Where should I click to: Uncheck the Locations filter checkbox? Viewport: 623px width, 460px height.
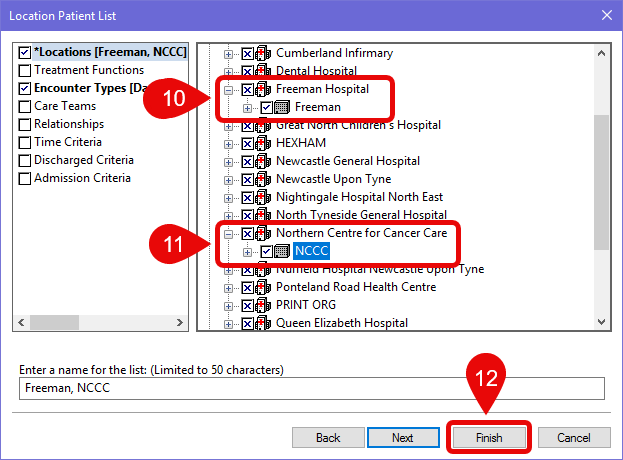(25, 52)
